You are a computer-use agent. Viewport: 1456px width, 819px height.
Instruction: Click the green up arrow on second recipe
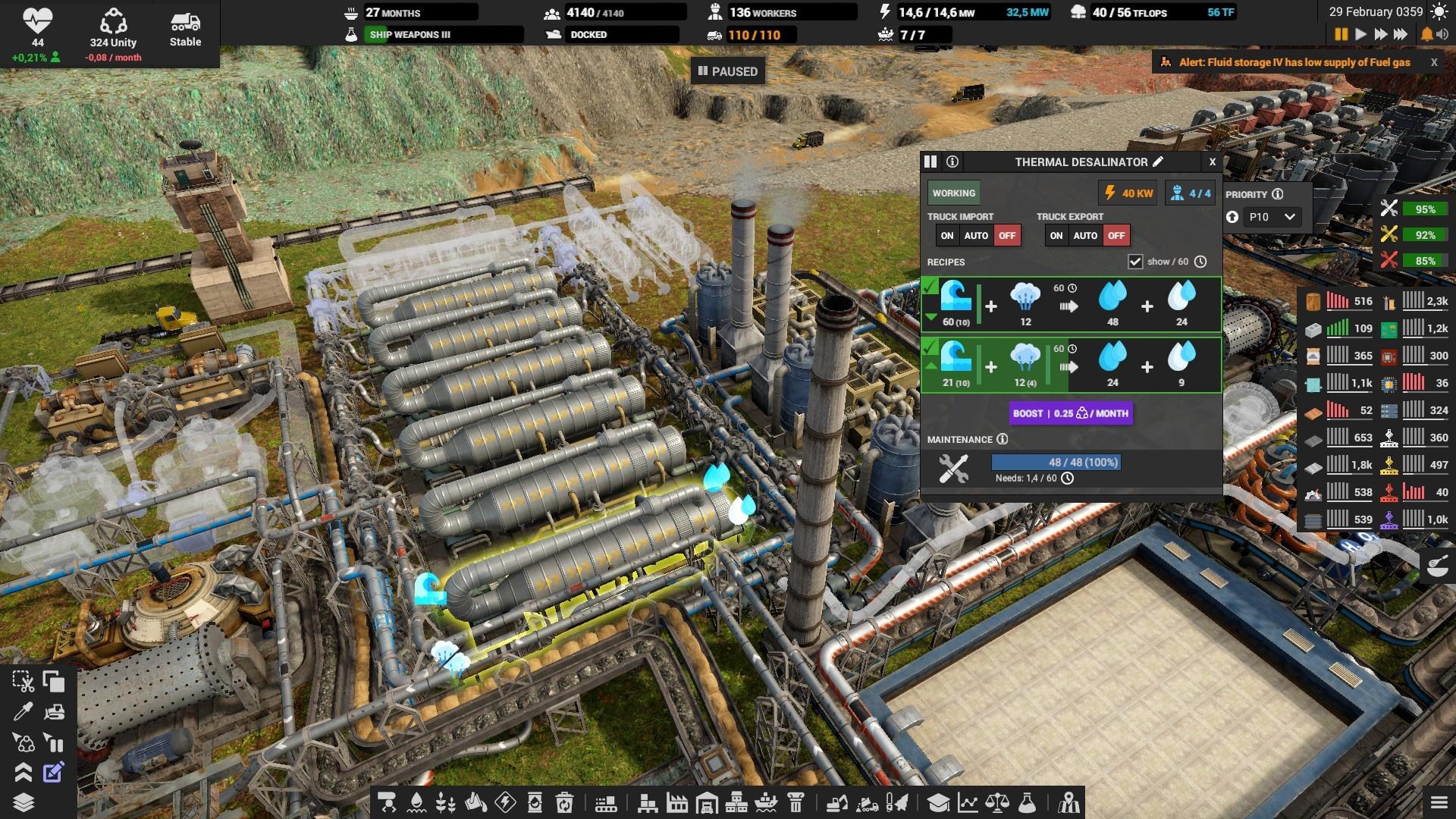coord(930,366)
